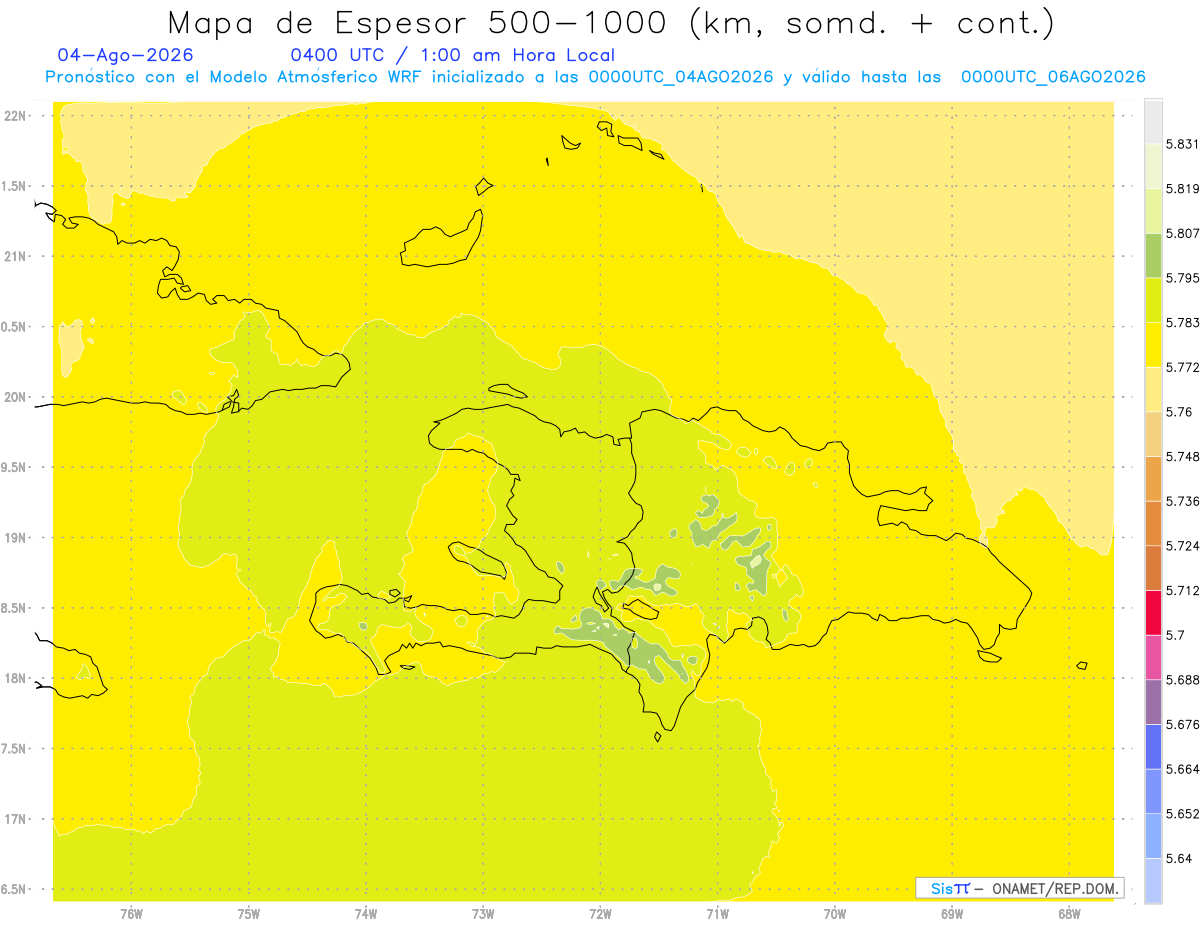The height and width of the screenshot is (927, 1200).
Task: Select the legend value 5.676
Action: (x=1183, y=724)
